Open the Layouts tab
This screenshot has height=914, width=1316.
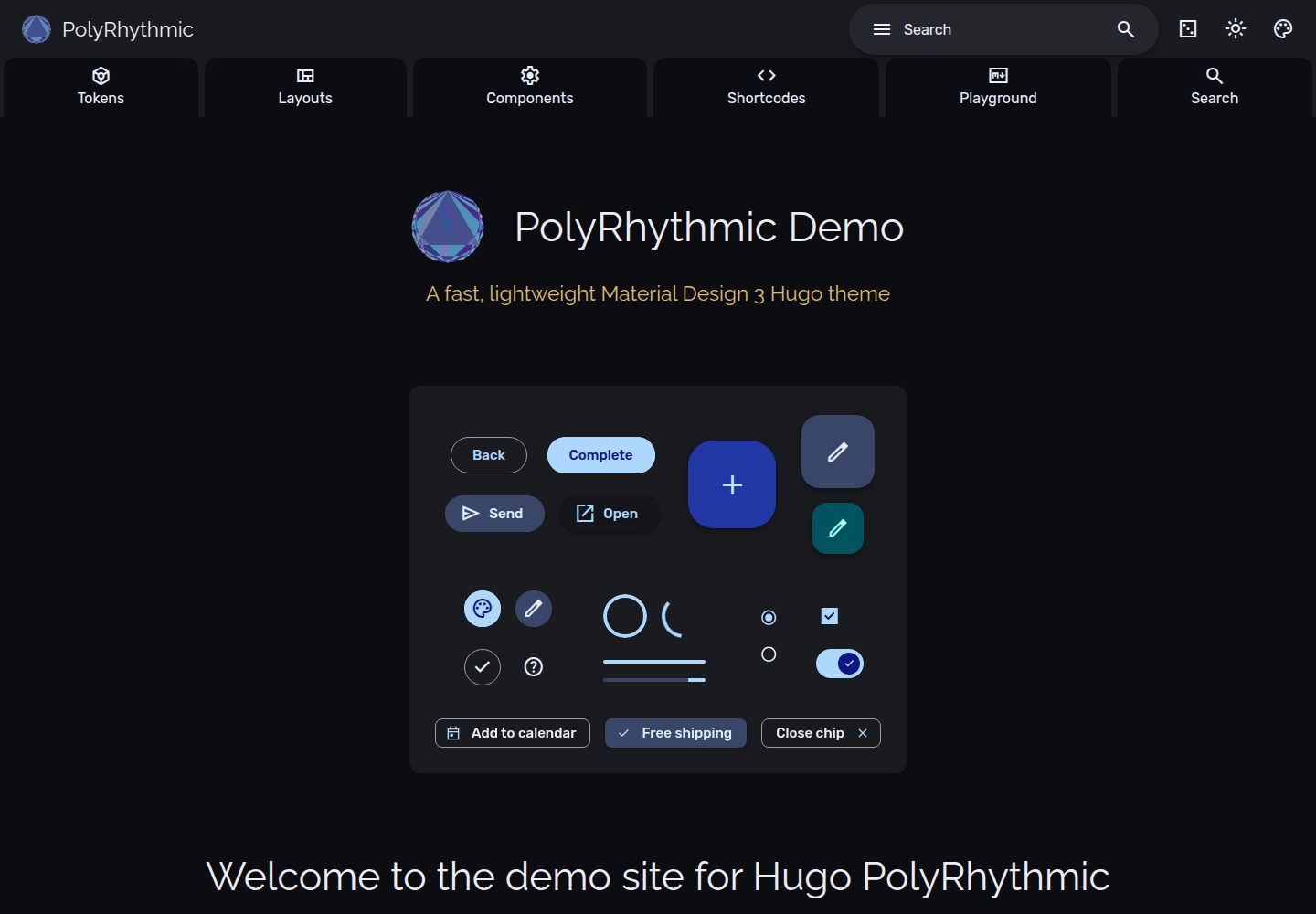tap(305, 88)
